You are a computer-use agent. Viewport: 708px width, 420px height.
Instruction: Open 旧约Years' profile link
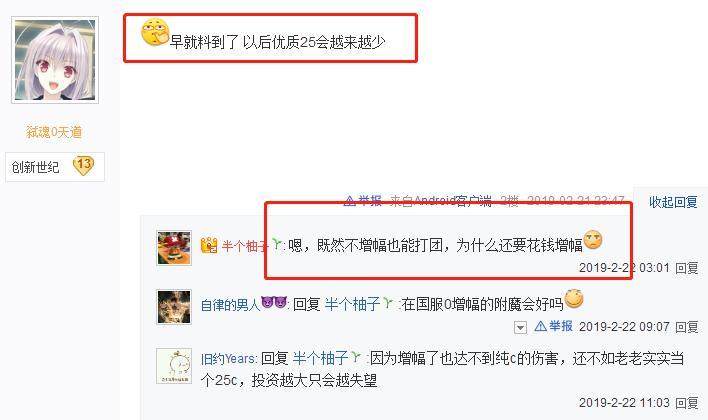pos(228,359)
